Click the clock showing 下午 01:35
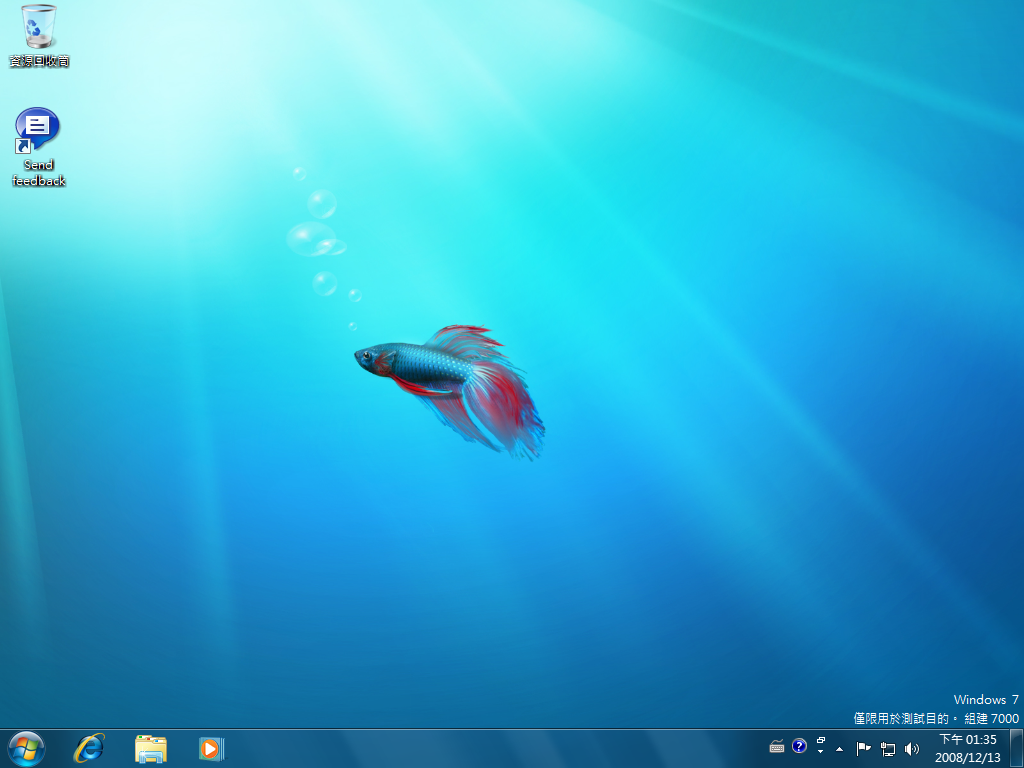The image size is (1024, 768). [967, 739]
